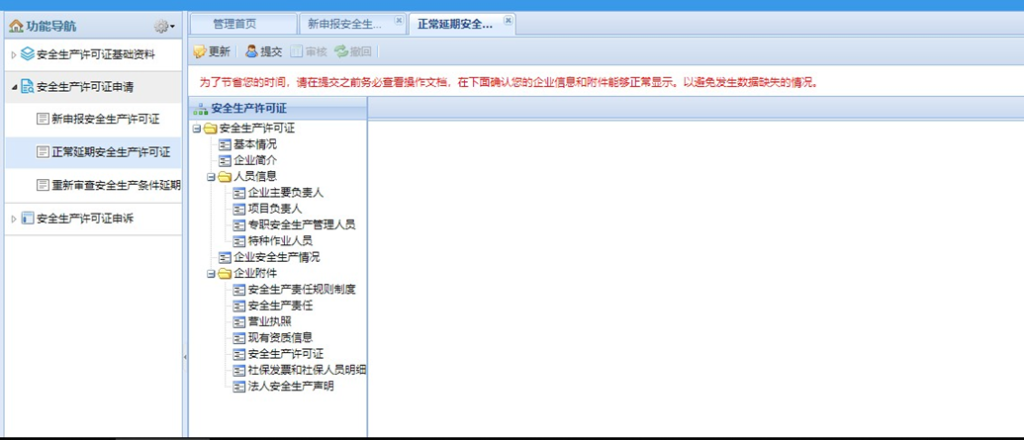
Task: Select 企业简介 in the tree
Action: click(255, 161)
